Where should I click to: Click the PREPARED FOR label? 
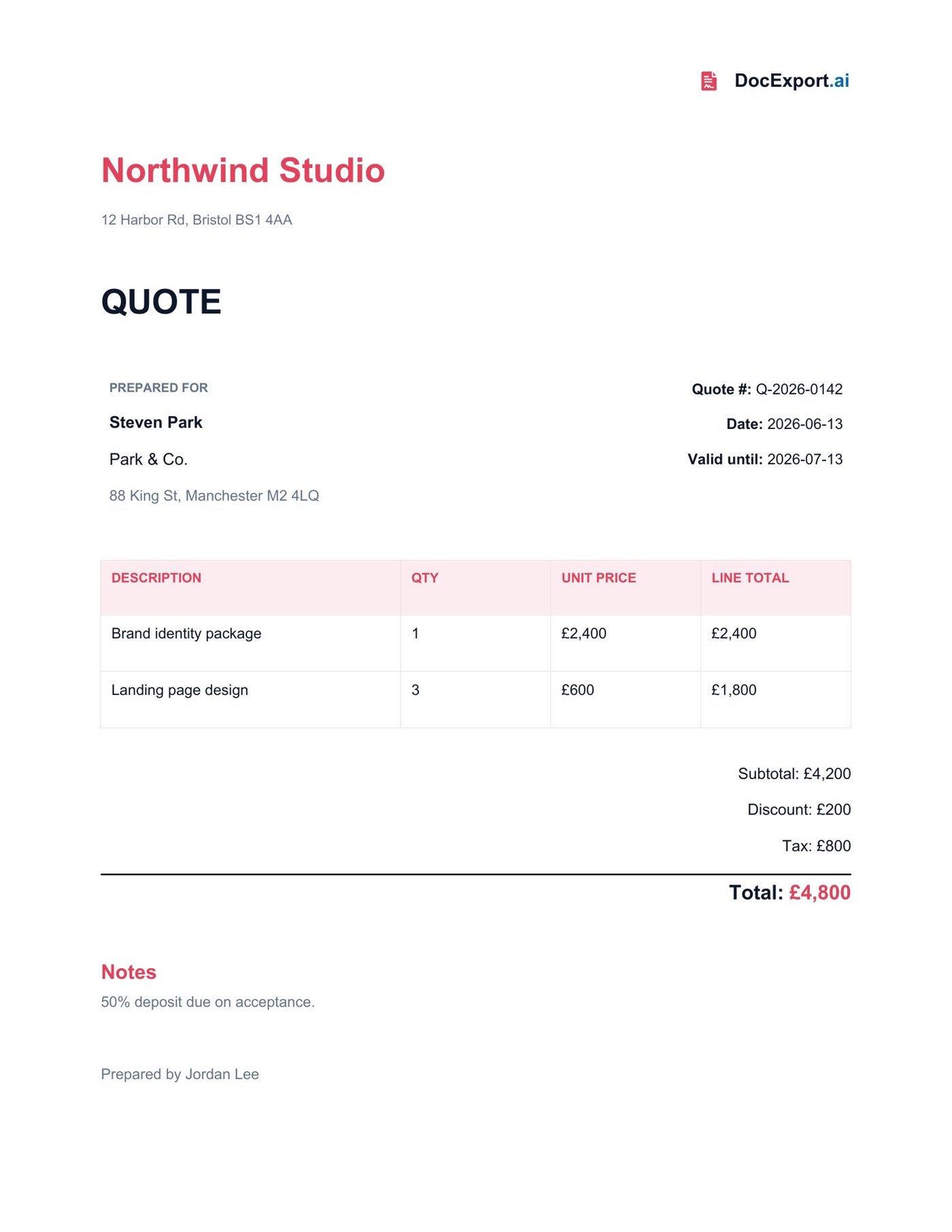click(158, 388)
